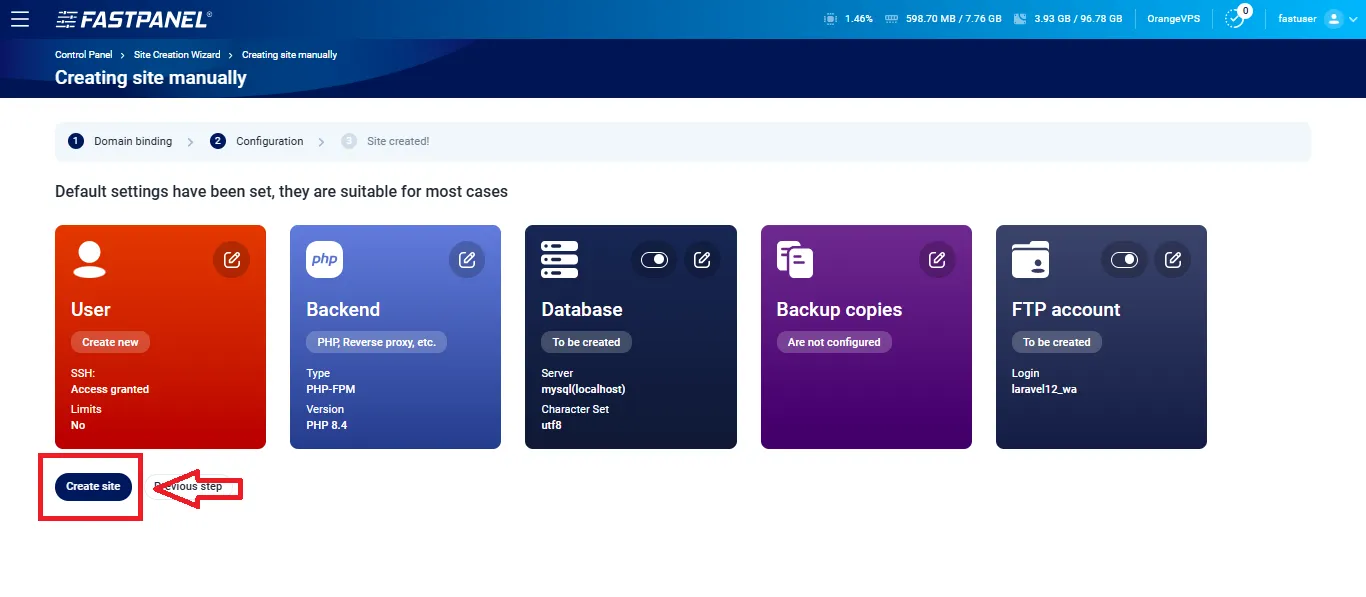1366x597 pixels.
Task: Select the Configuration step
Action: [x=268, y=141]
